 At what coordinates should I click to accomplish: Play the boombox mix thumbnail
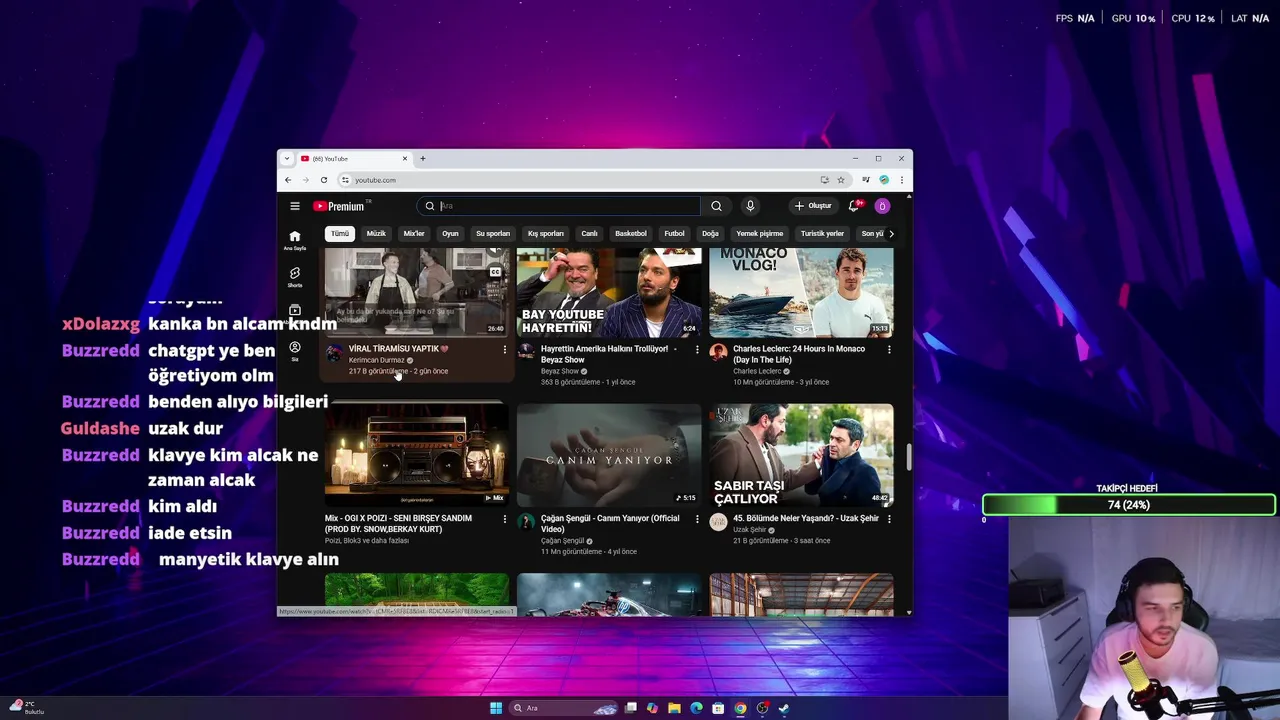[417, 455]
